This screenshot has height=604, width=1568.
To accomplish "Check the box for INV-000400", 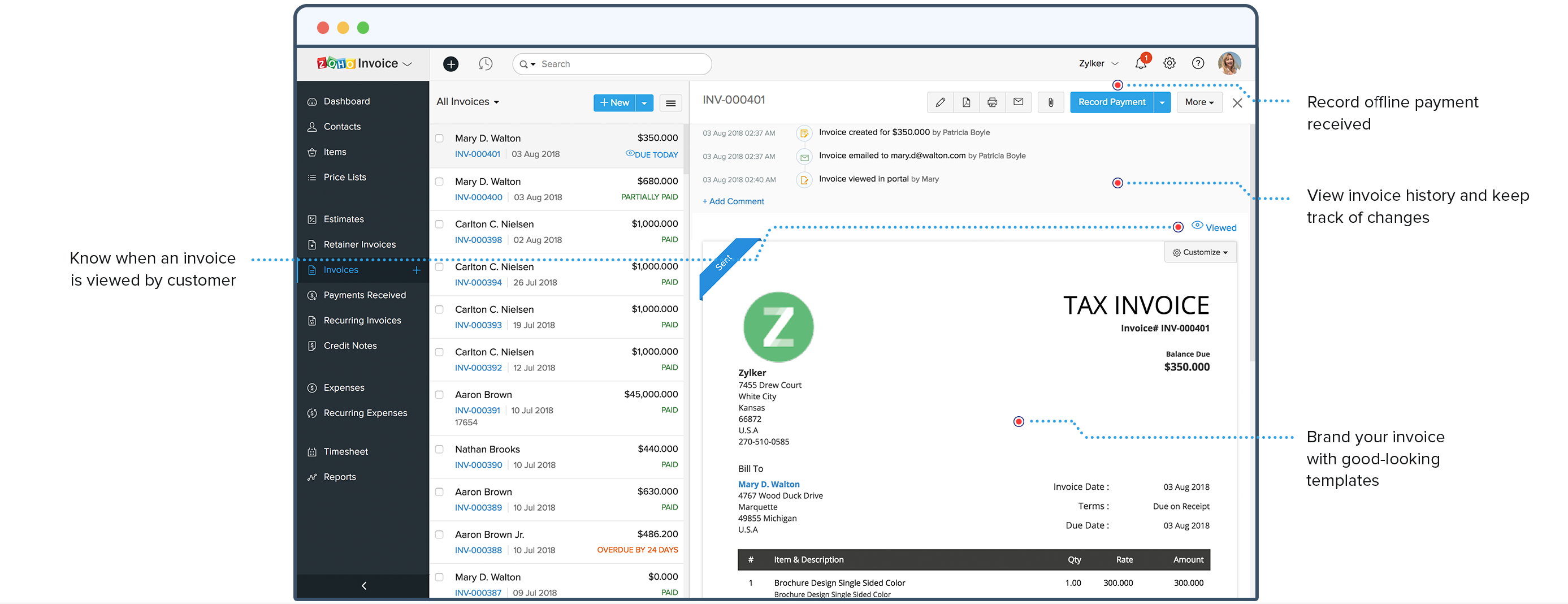I will pos(439,182).
